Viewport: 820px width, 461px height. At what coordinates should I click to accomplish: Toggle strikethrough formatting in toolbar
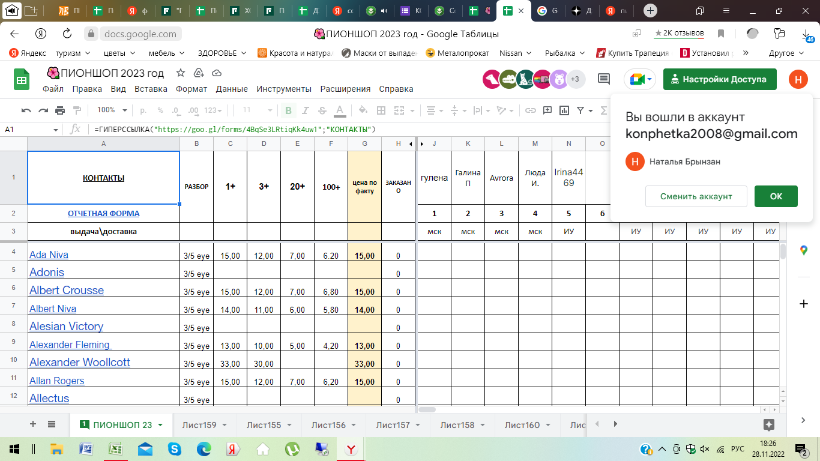(322, 110)
